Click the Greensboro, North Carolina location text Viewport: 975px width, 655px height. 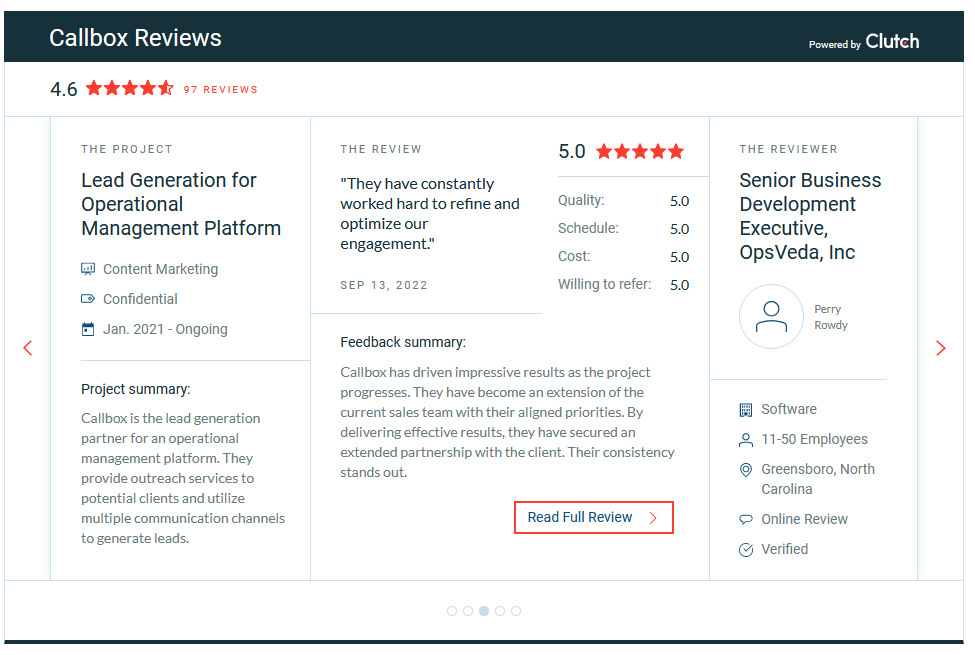(818, 480)
